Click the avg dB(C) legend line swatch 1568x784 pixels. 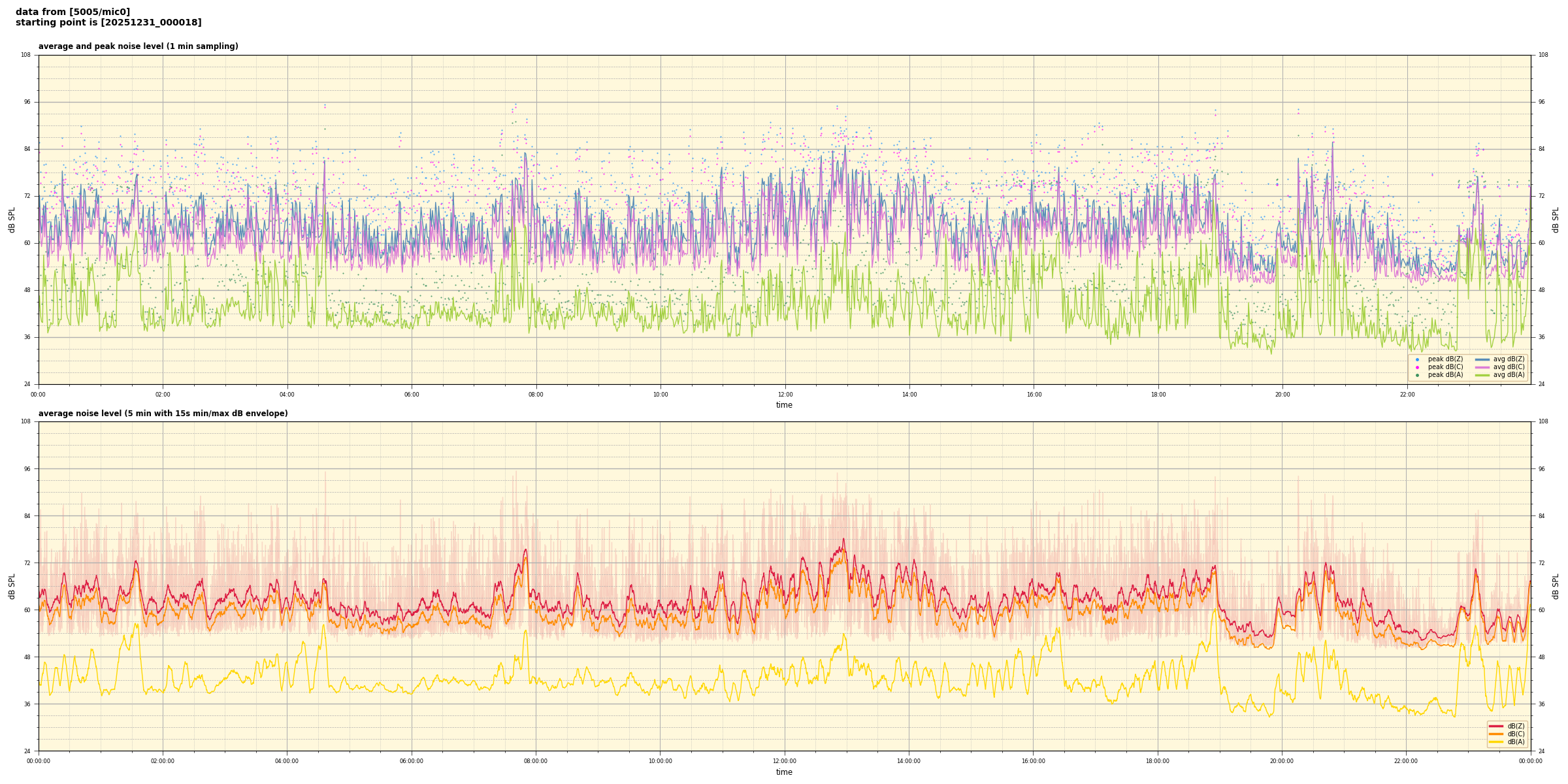point(1482,367)
